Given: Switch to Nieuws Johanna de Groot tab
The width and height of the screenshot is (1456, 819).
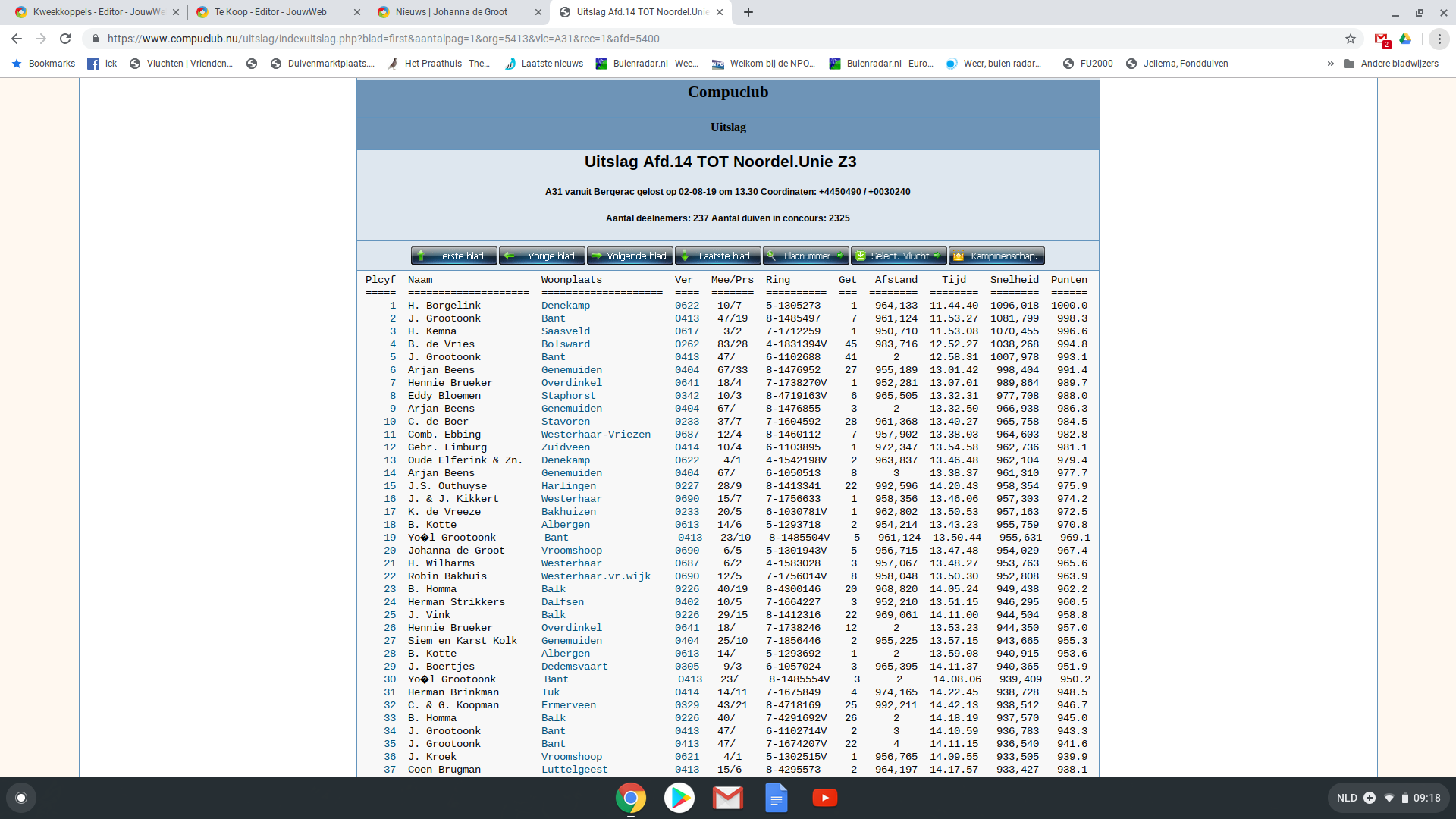Looking at the screenshot, I should 451,12.
